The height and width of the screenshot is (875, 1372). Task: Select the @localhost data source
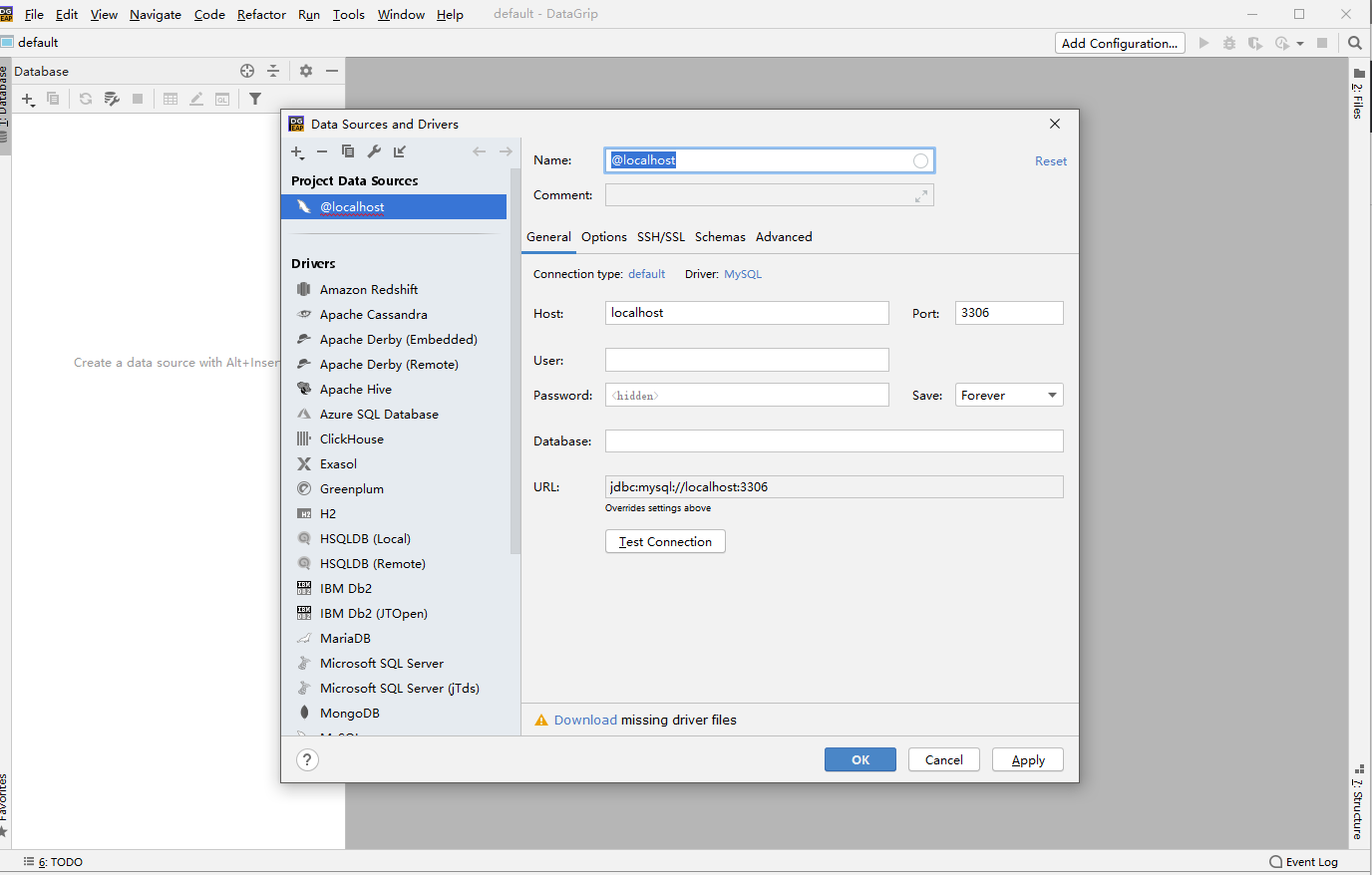click(395, 207)
